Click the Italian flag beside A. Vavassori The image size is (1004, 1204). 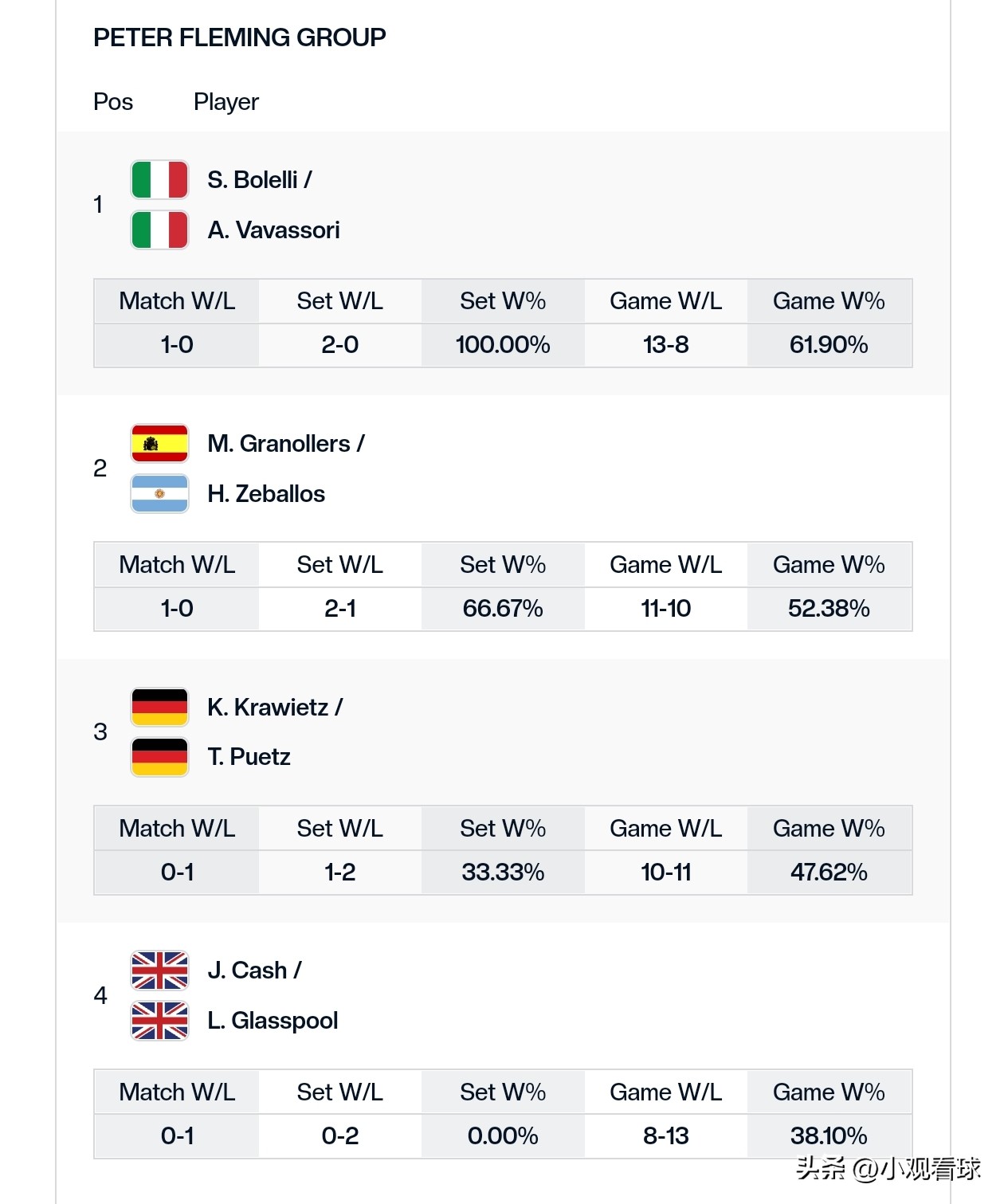click(159, 230)
